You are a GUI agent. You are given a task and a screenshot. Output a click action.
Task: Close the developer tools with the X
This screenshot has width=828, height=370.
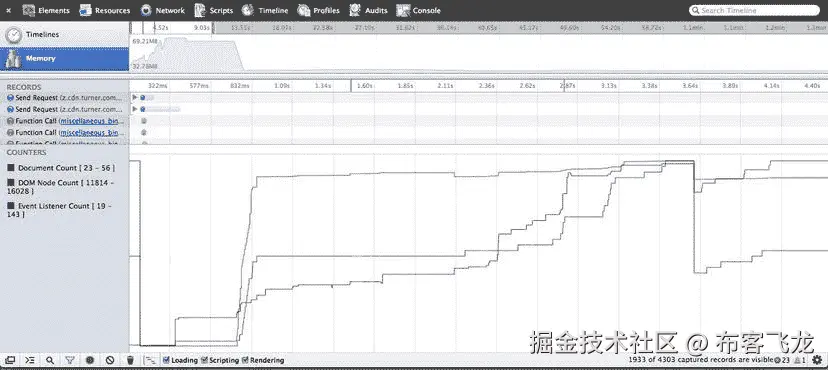pyautogui.click(x=8, y=11)
